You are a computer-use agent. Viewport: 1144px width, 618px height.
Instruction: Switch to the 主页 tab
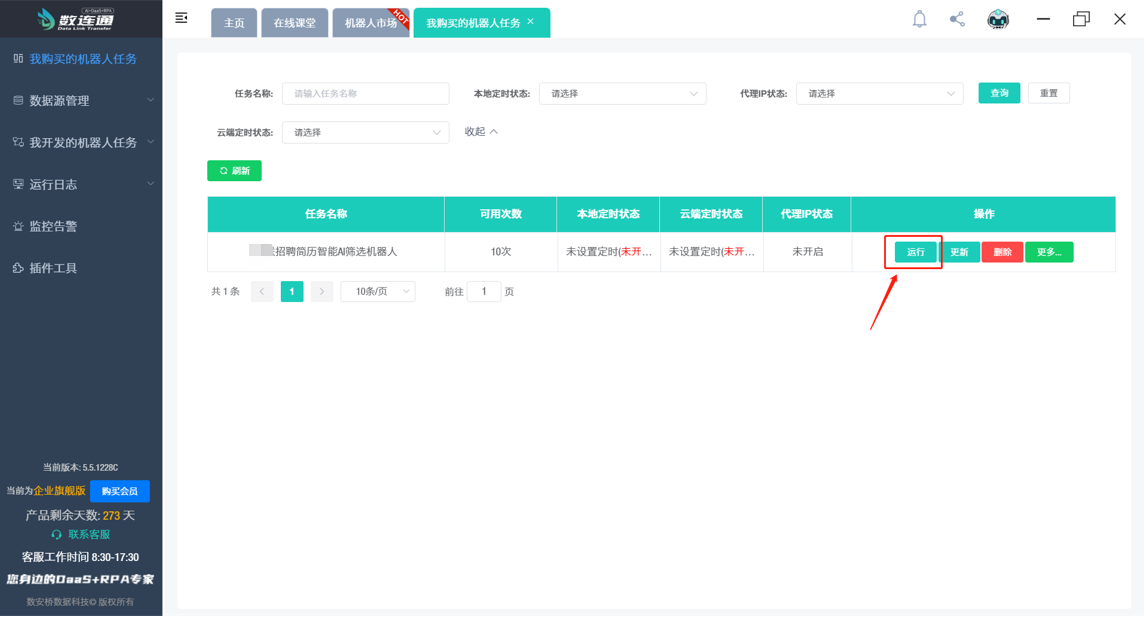(x=233, y=22)
